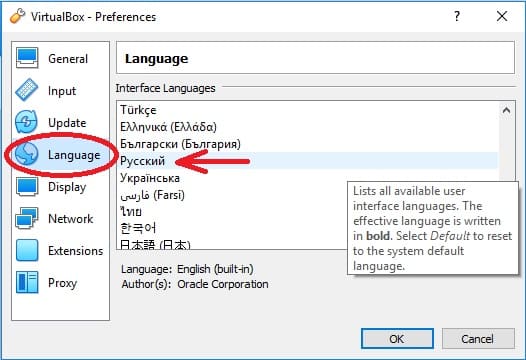Go to the Proxy section label
526x360 pixels.
tap(63, 283)
